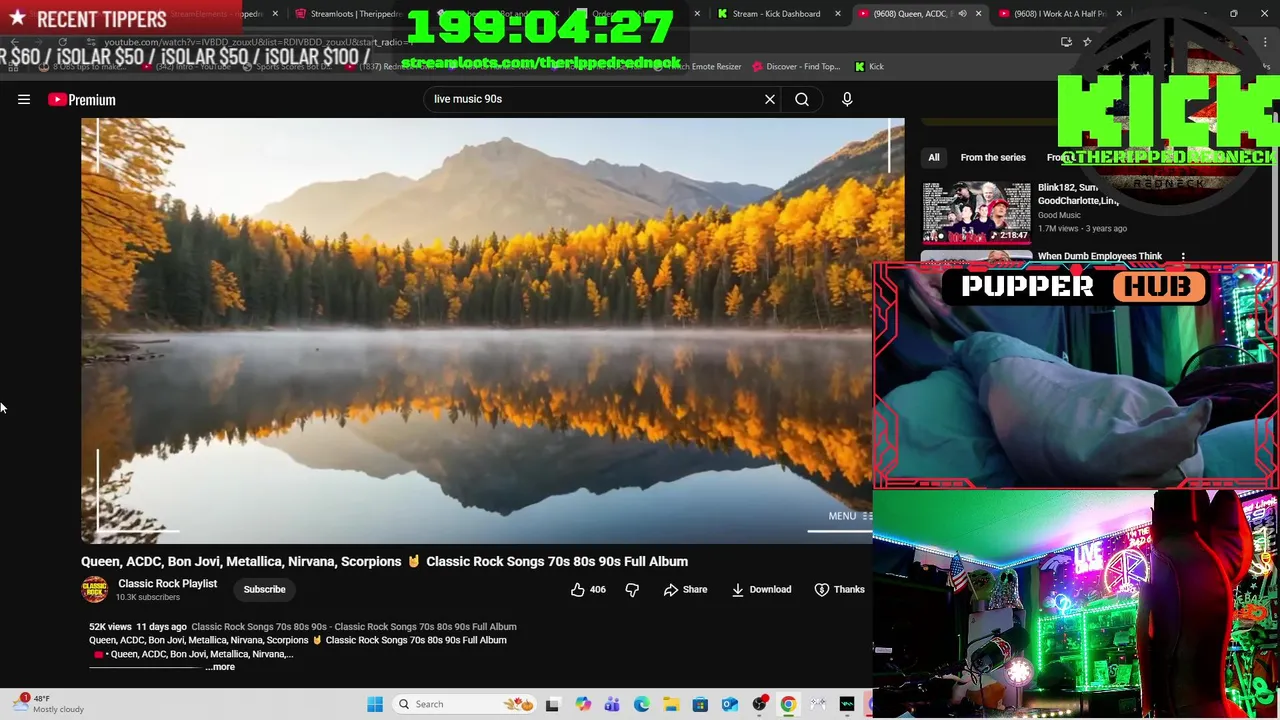Image resolution: width=1280 pixels, height=720 pixels.
Task: Run search with the magnifier button
Action: click(x=802, y=99)
